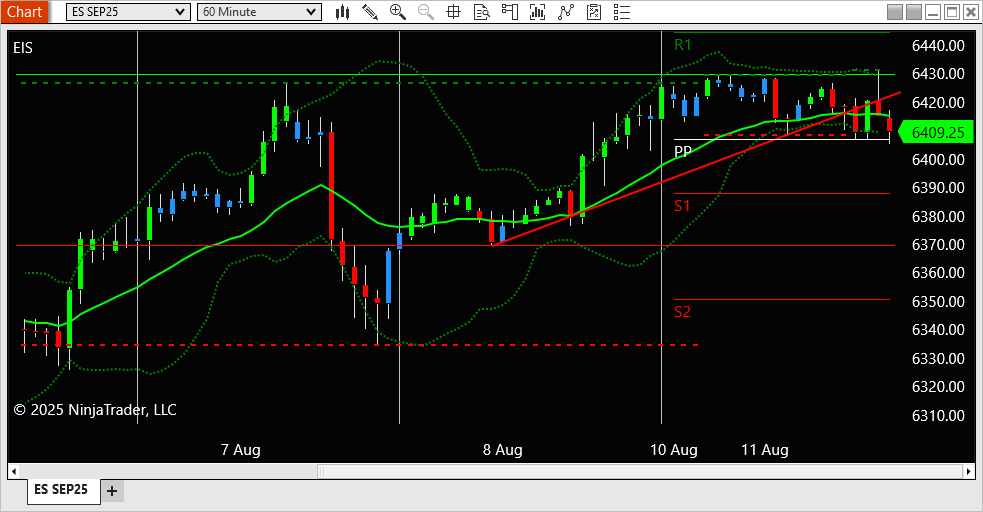
Task: Click the EIS indicator label
Action: pyautogui.click(x=23, y=48)
